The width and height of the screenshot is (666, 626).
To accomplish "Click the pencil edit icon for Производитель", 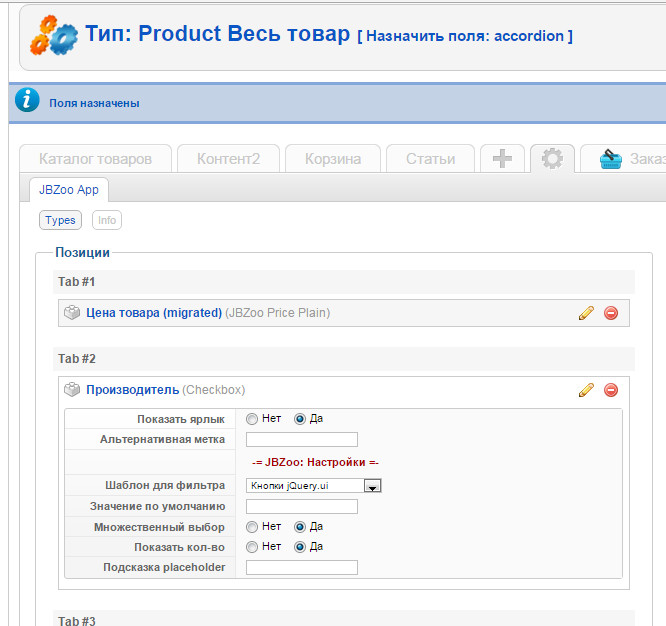I will point(586,390).
